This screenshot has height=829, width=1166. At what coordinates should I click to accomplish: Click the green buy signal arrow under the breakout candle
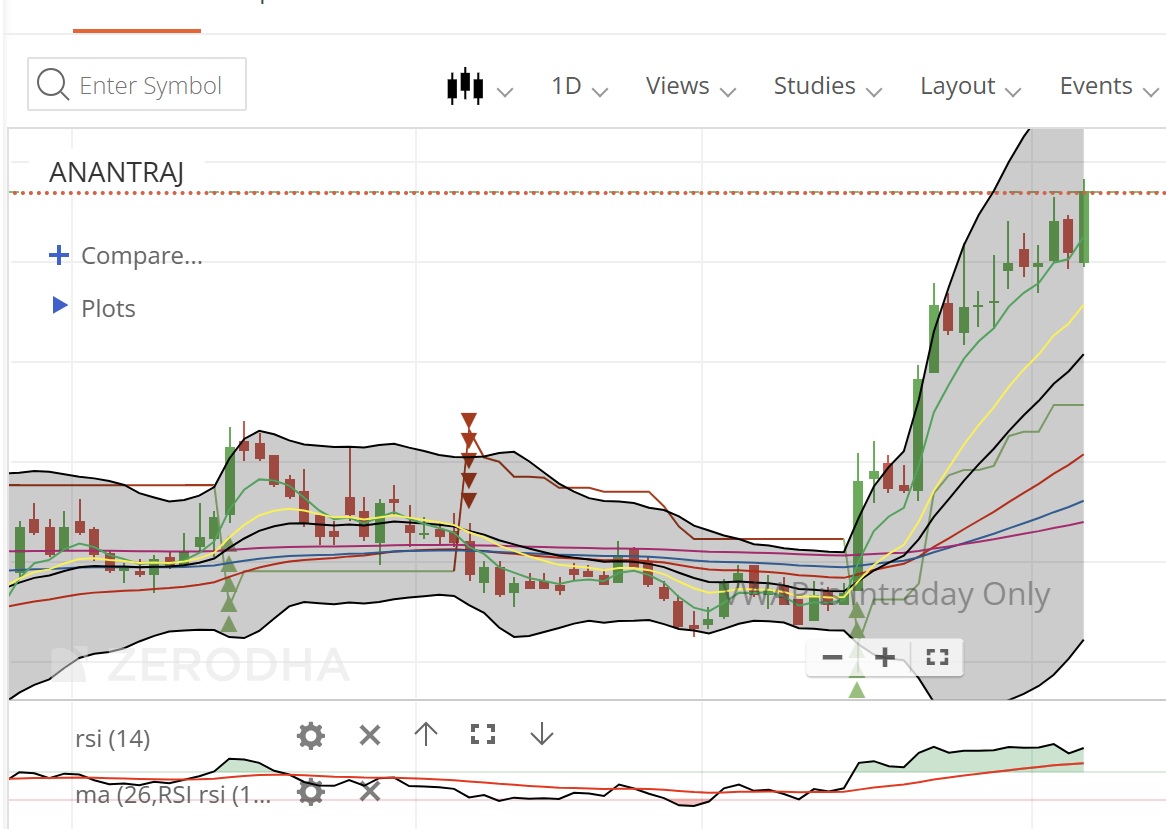857,612
